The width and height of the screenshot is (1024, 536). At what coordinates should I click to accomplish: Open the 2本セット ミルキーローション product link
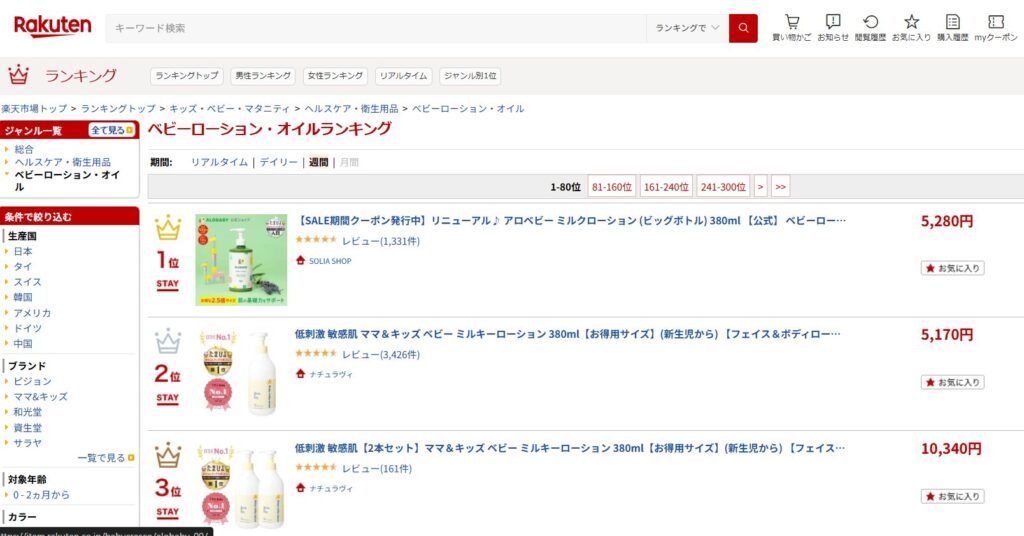[569, 448]
